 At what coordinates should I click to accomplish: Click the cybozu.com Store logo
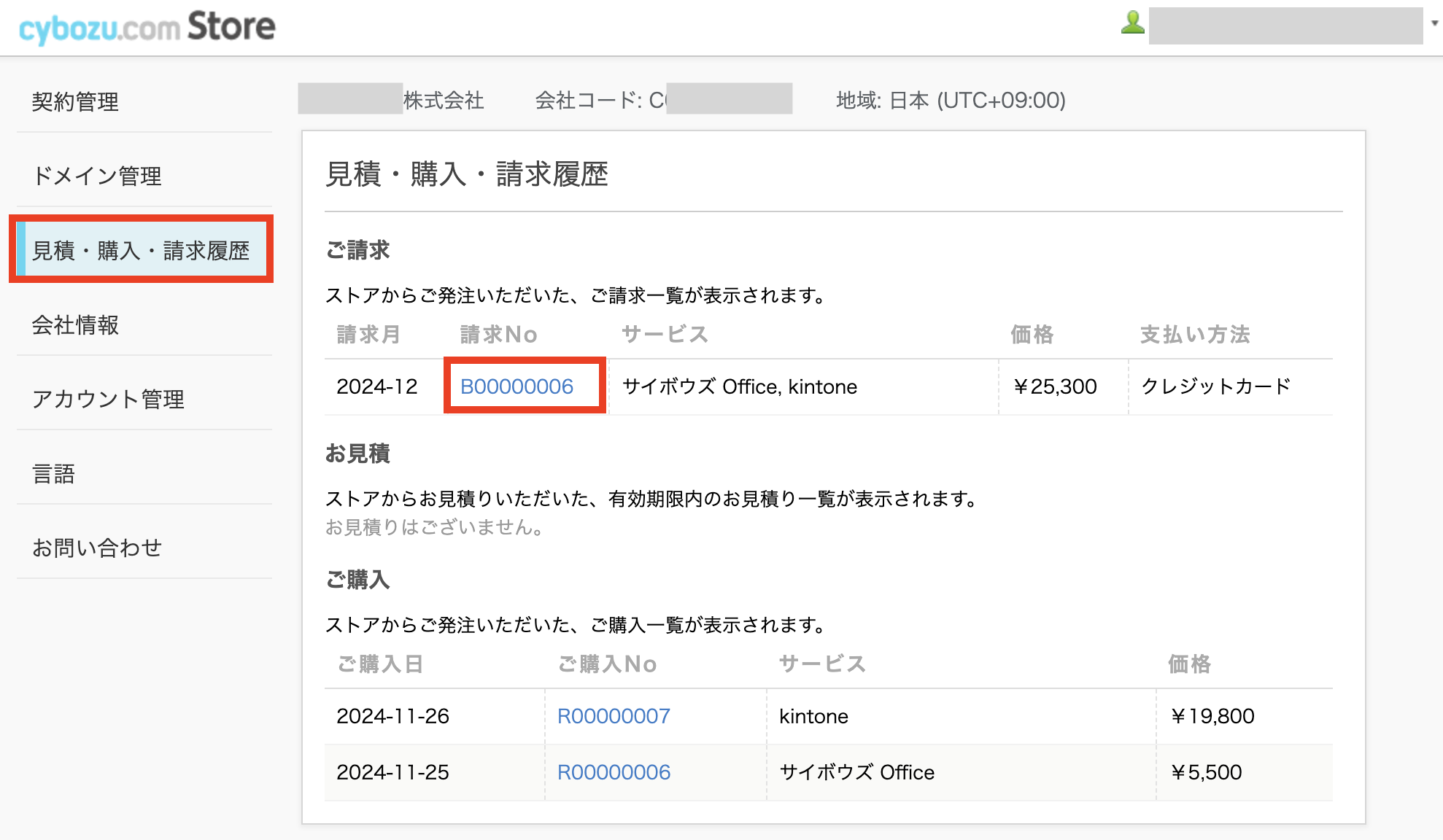pyautogui.click(x=147, y=28)
